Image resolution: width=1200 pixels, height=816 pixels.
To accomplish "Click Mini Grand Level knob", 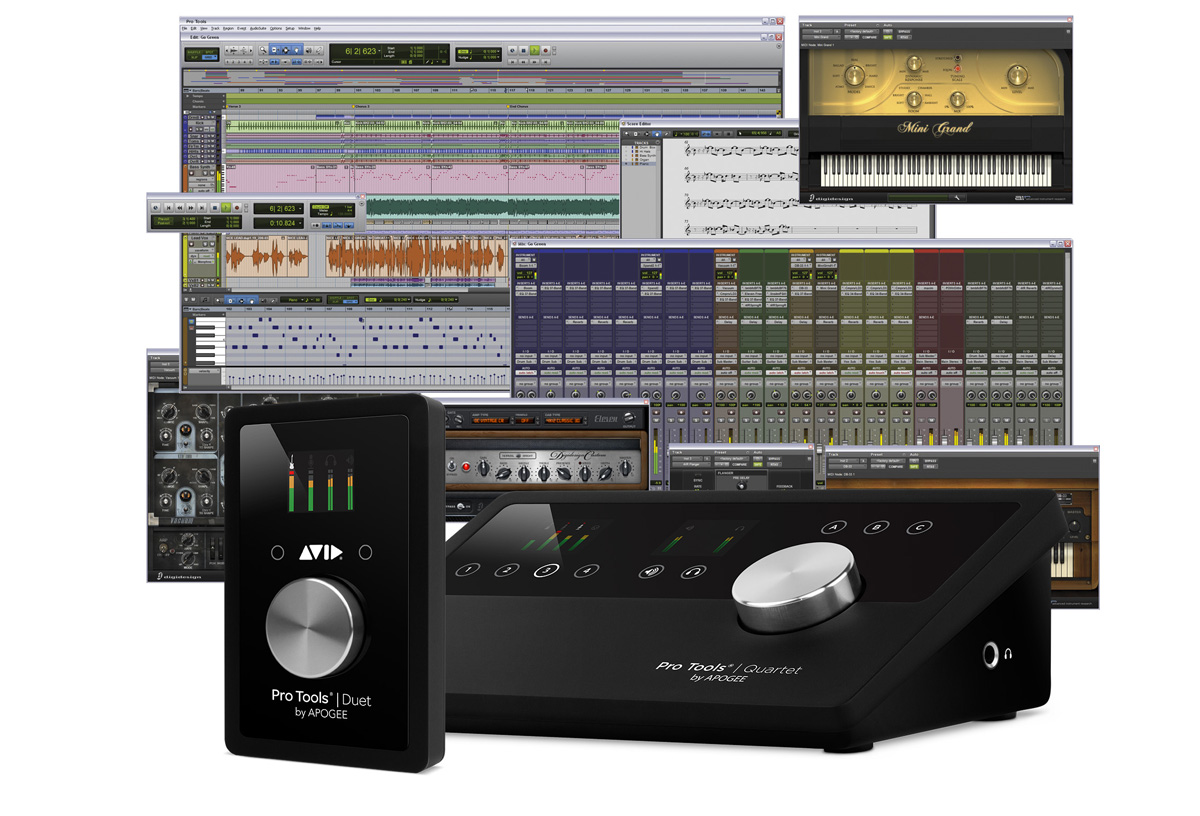I will 1017,75.
